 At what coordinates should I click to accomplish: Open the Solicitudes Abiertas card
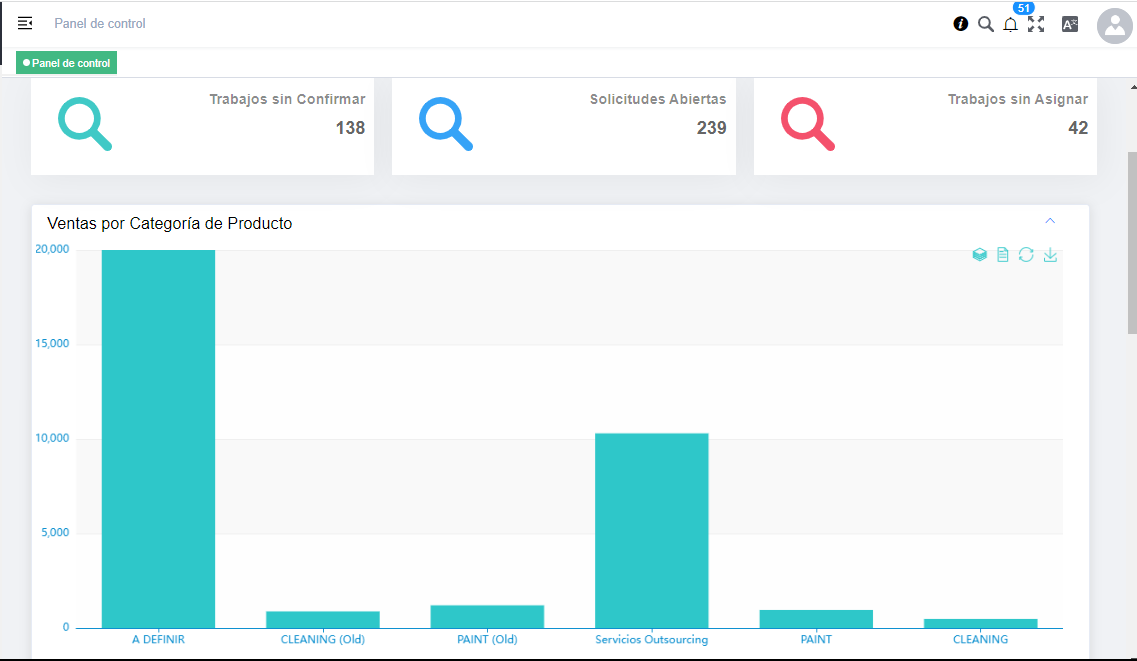click(x=563, y=125)
